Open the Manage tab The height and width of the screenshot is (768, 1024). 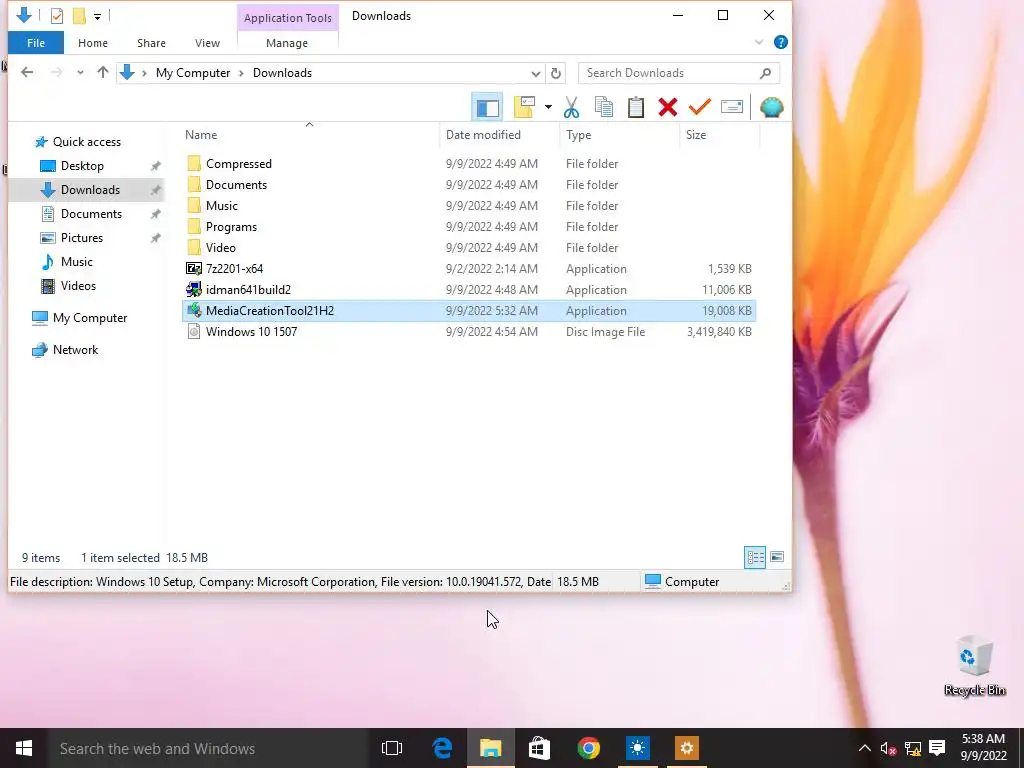(x=287, y=43)
